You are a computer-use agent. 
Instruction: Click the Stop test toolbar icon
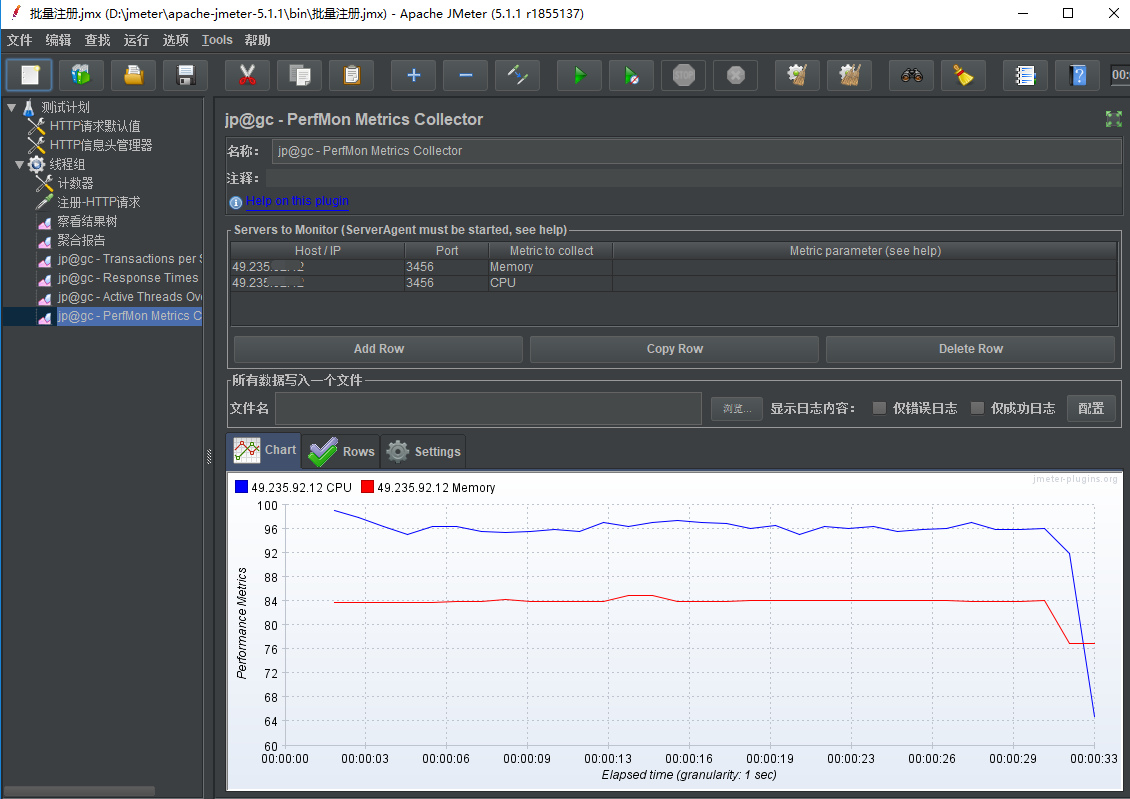pos(683,75)
